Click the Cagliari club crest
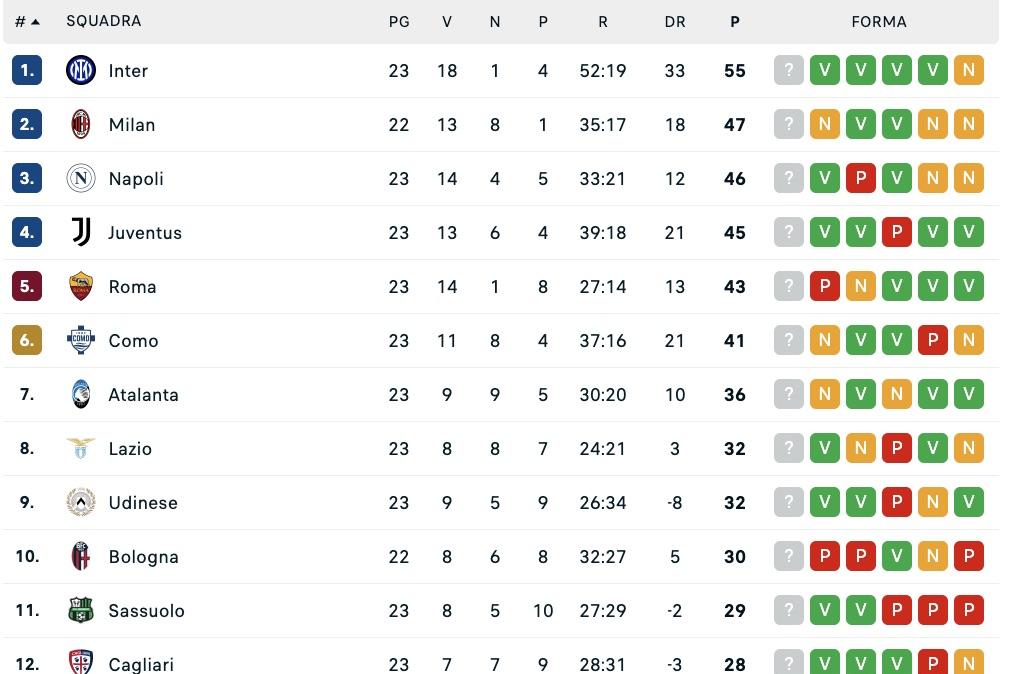1012x674 pixels. pyautogui.click(x=81, y=663)
